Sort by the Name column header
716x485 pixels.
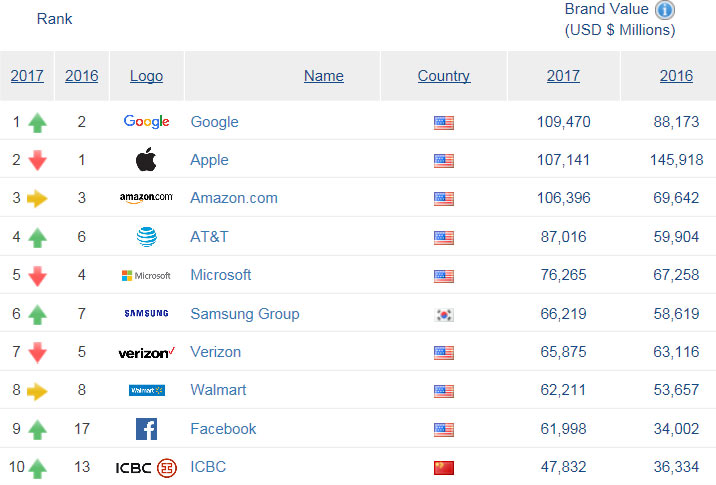tap(323, 76)
